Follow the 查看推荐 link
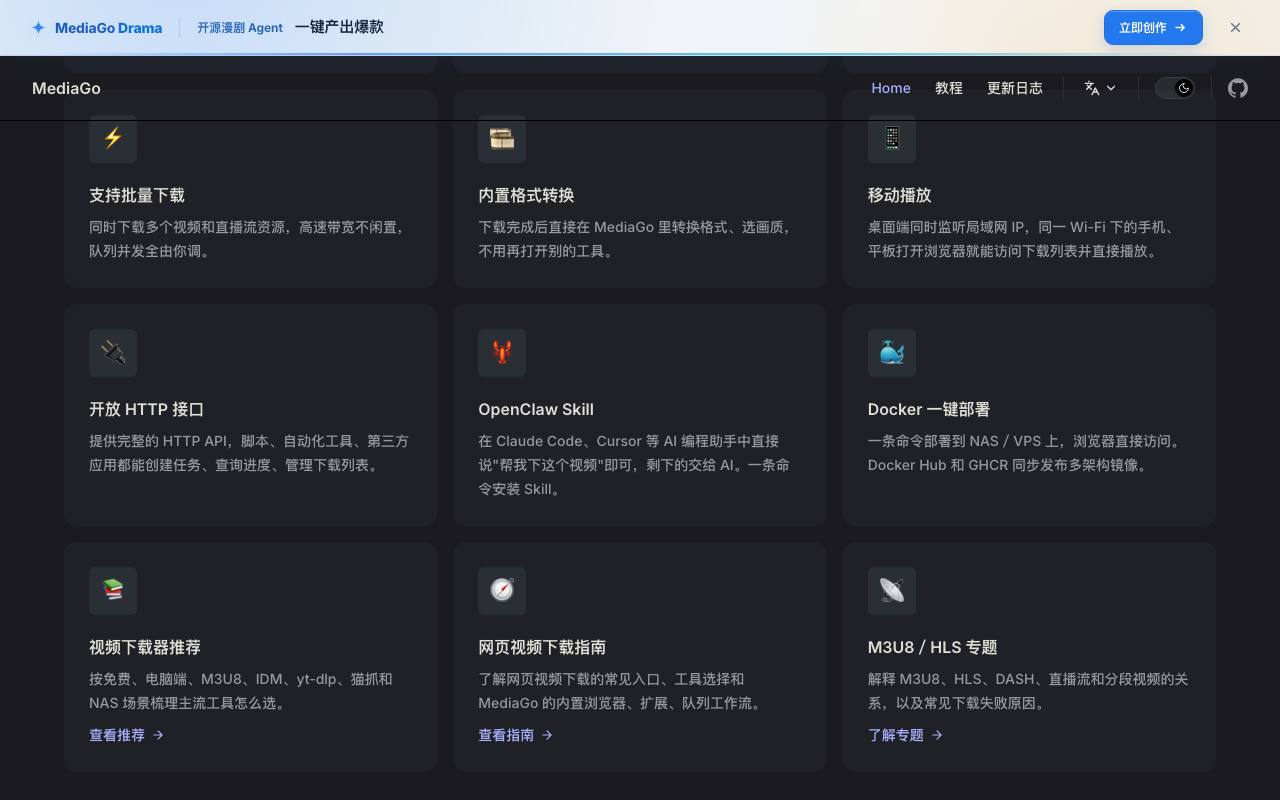1280x800 pixels. (x=127, y=735)
